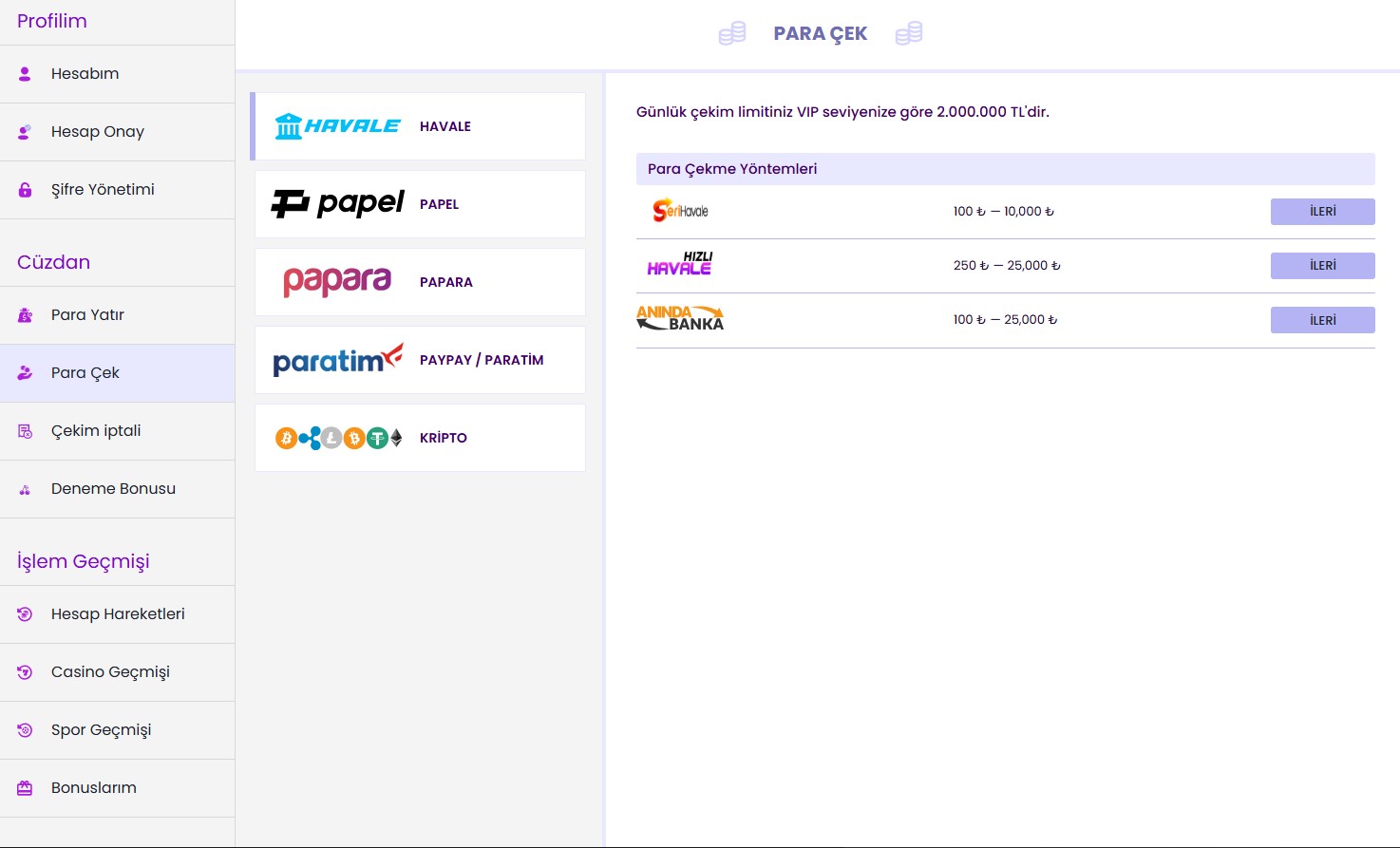Open the PayPay / Paratim option

(x=419, y=360)
